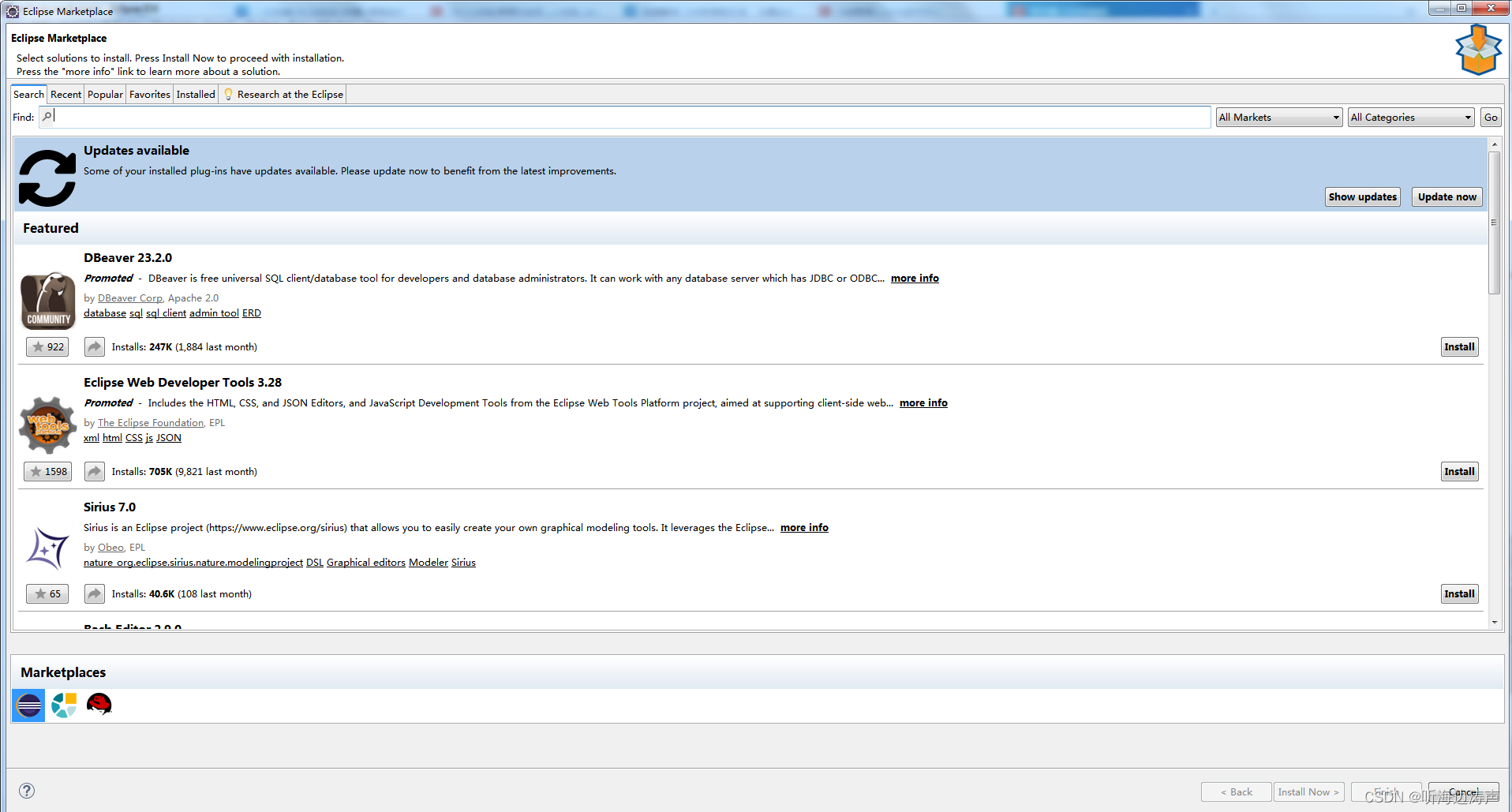Screen dimensions: 1512x812
Task: Switch to the Installed tab
Action: [x=196, y=94]
